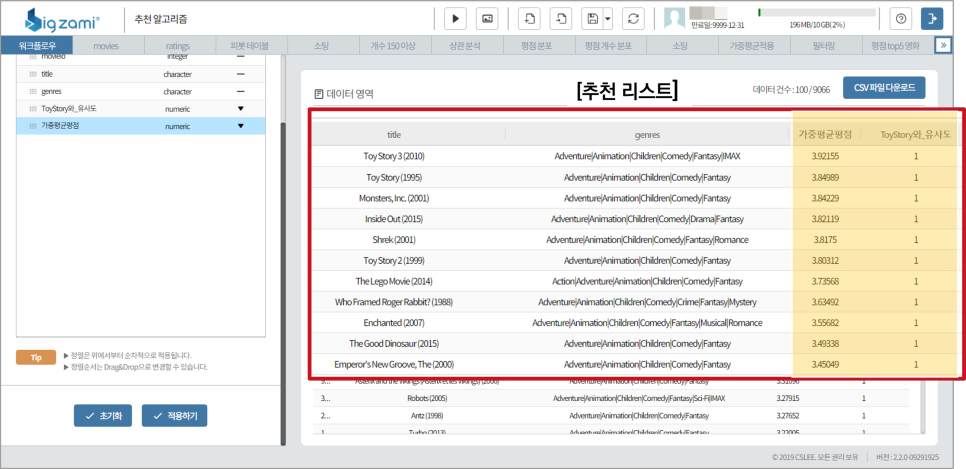Image resolution: width=966 pixels, height=469 pixels.
Task: Click drag handle of ToyStory와_유사도 row
Action: pyautogui.click(x=33, y=108)
